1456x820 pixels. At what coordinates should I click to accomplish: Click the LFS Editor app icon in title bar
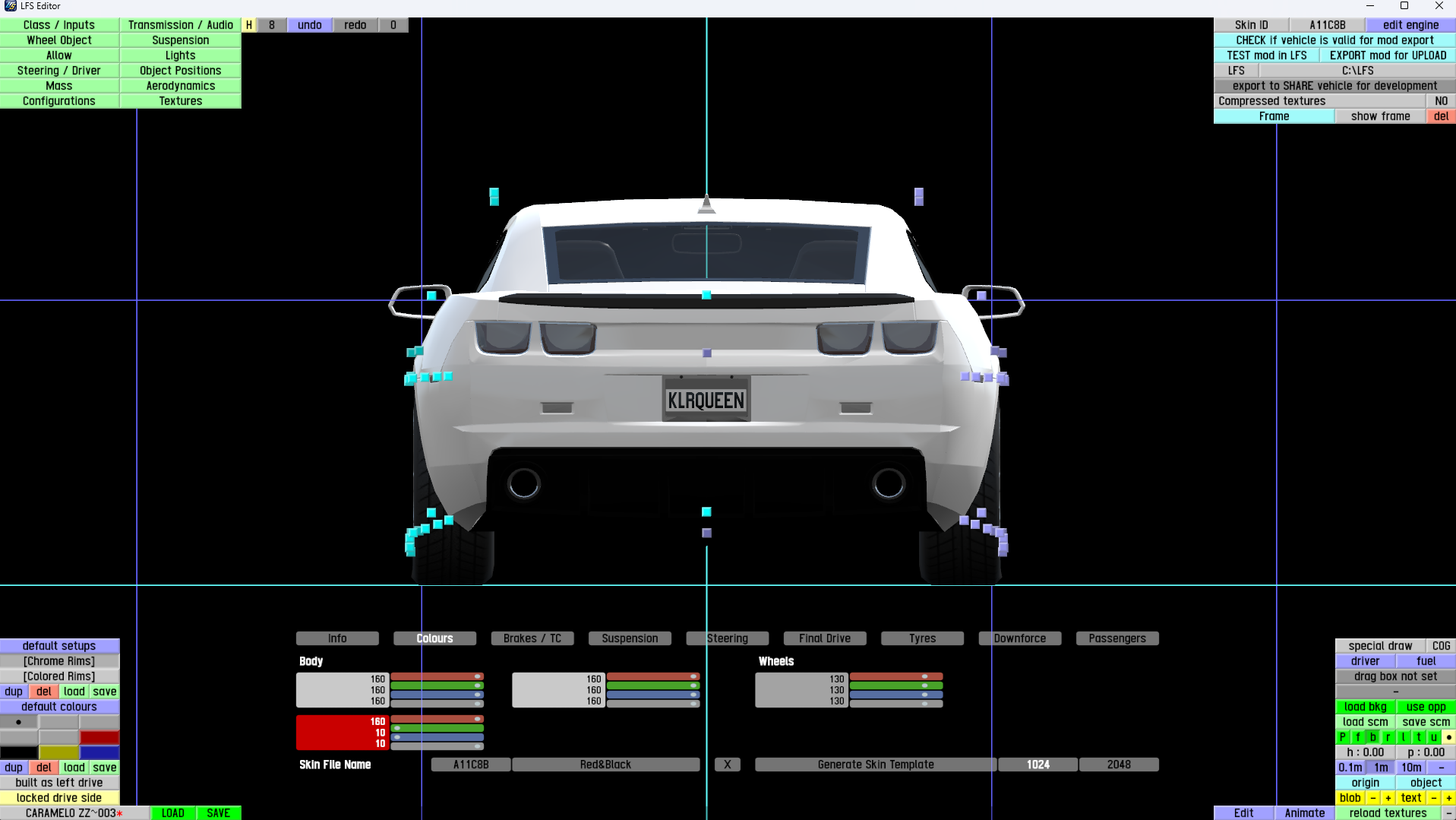(10, 6)
